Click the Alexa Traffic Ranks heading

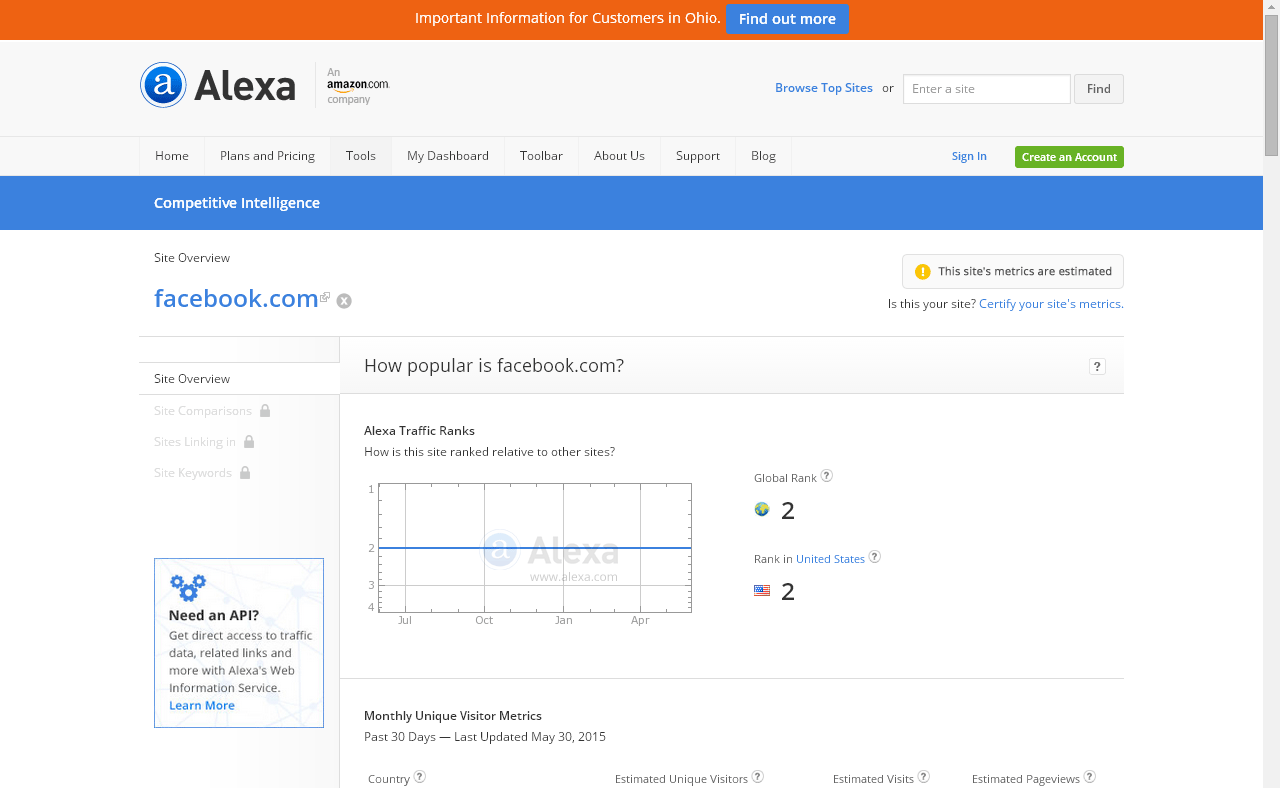419,431
